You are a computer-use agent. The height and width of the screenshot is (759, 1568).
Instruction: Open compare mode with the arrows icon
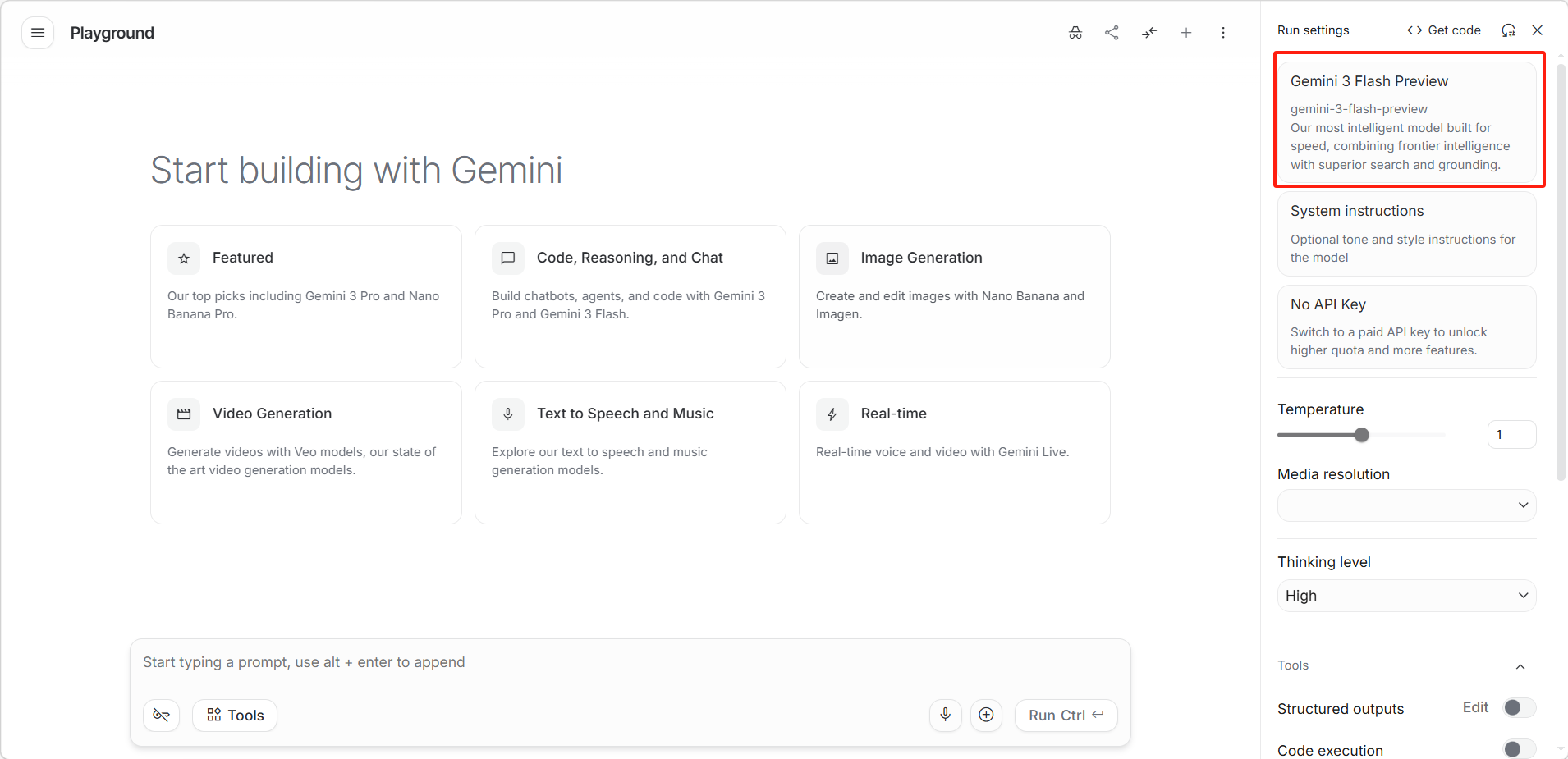click(1149, 33)
